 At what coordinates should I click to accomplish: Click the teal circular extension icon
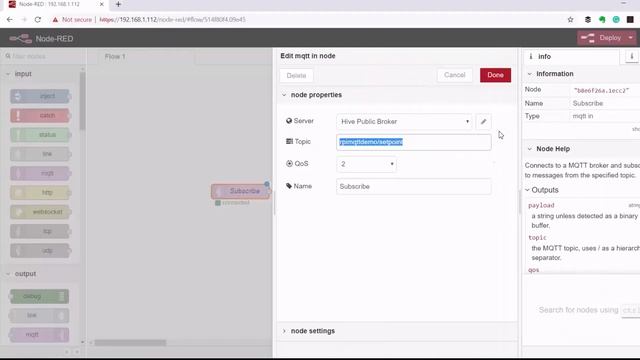click(x=616, y=19)
